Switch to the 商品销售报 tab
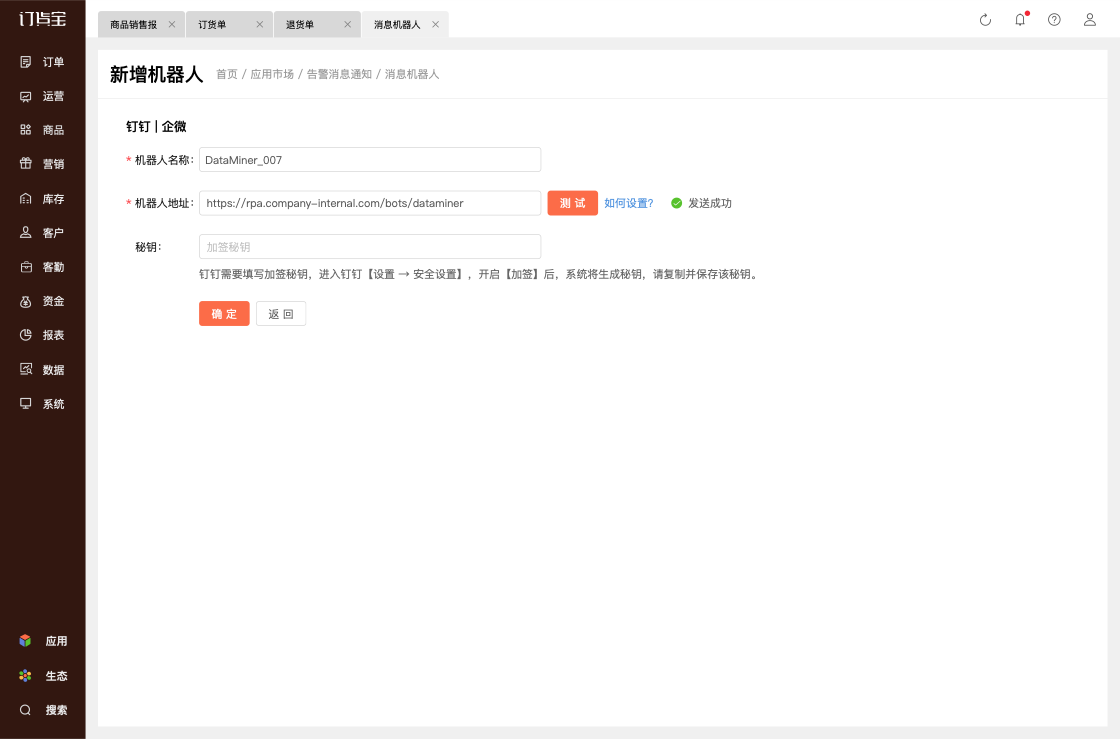 [133, 25]
